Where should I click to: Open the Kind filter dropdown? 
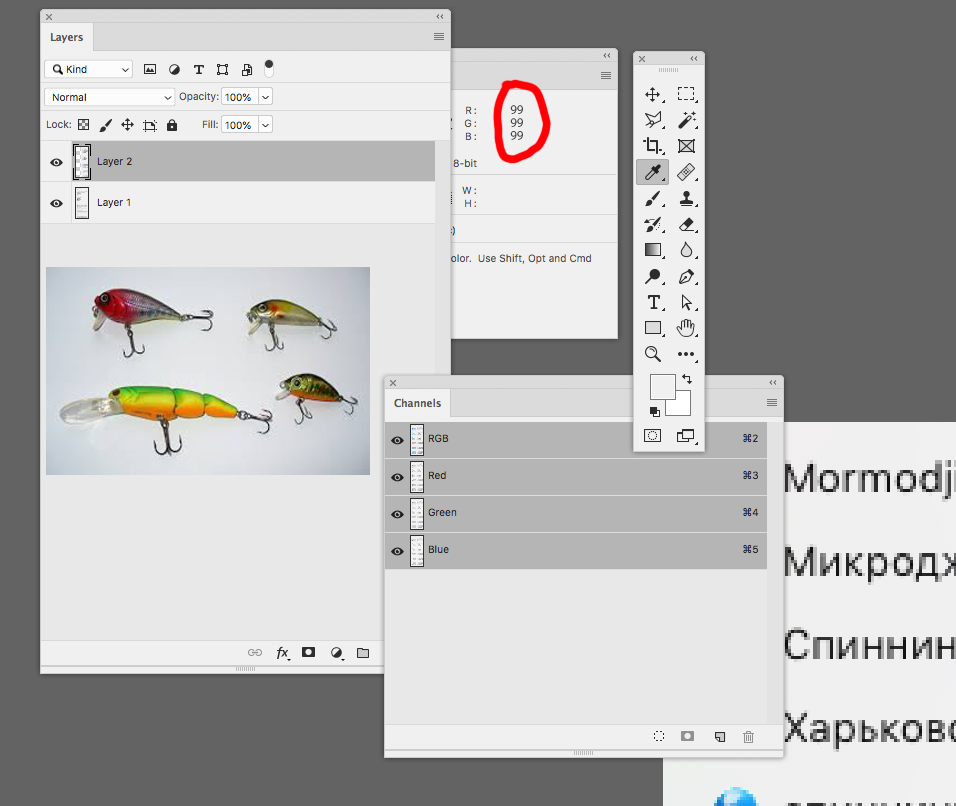(88, 69)
